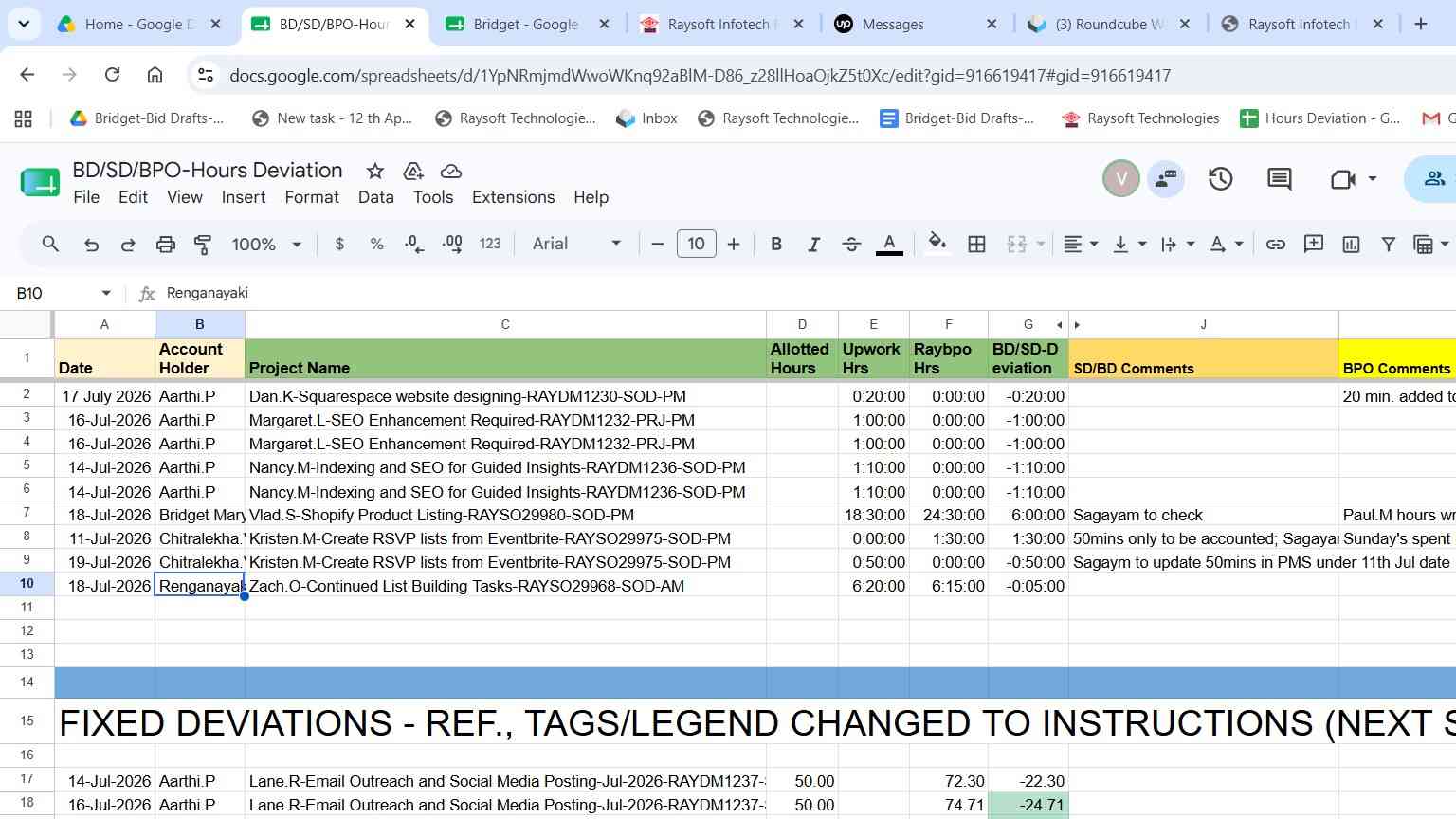This screenshot has width=1456, height=819.
Task: Open the comments panel icon
Action: pos(1280,178)
